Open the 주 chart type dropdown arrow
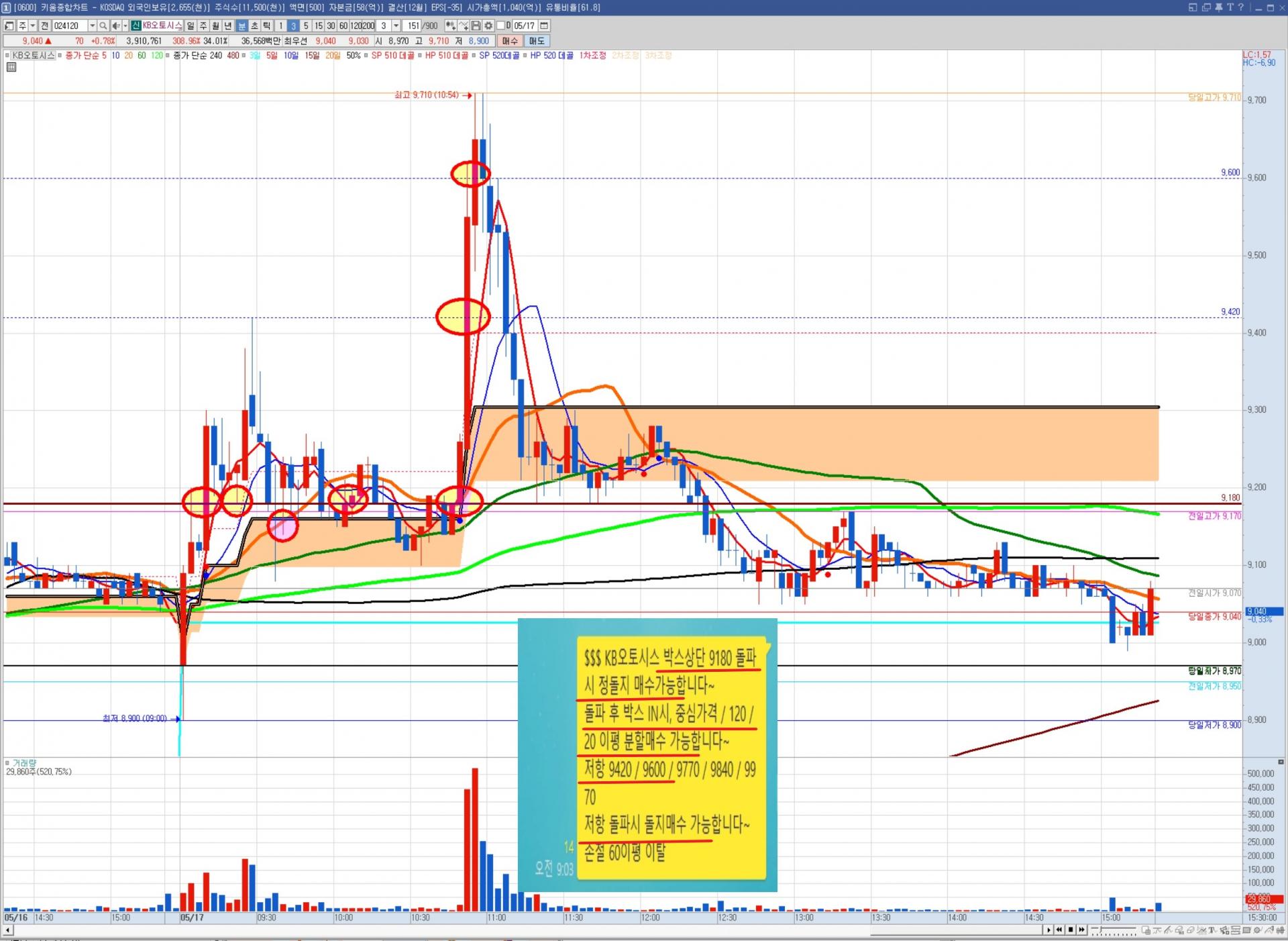Viewport: 1288px width, 941px height. pos(32,26)
